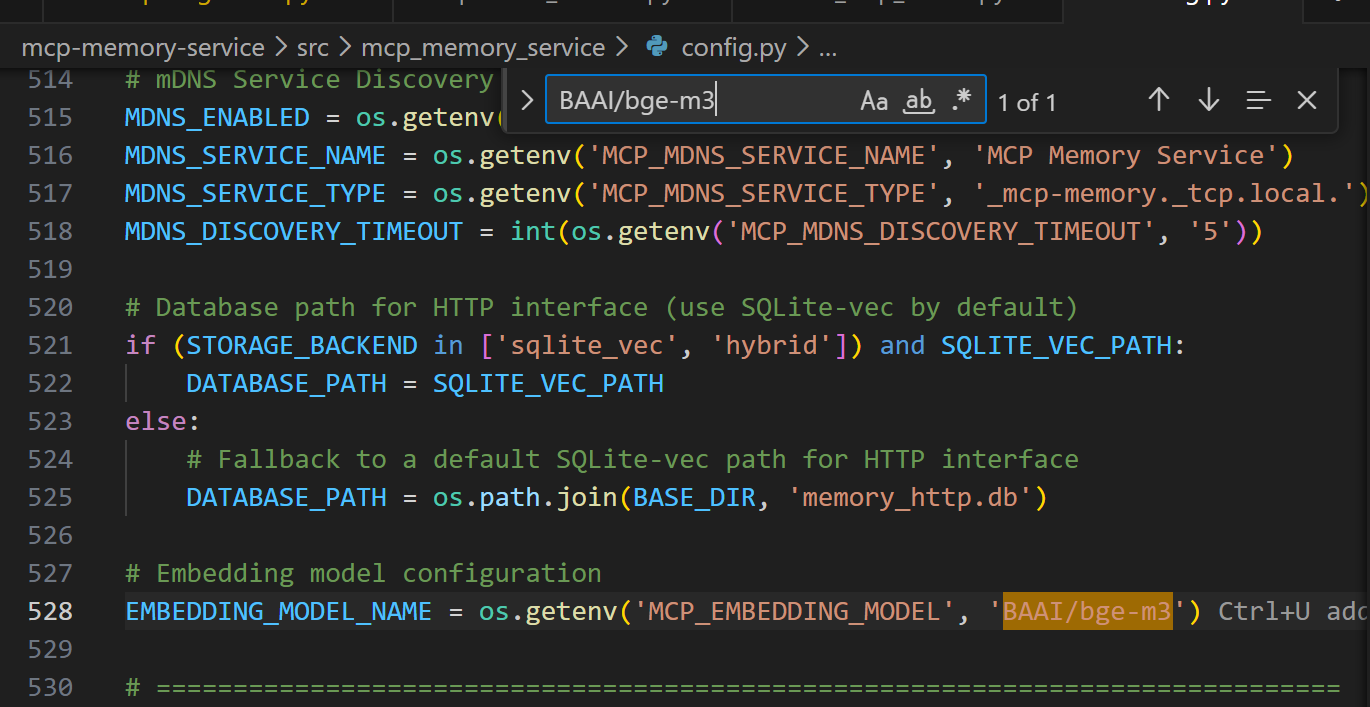The height and width of the screenshot is (707, 1370).
Task: Click '# Database path for HTTP interface' comment
Action: [602, 307]
